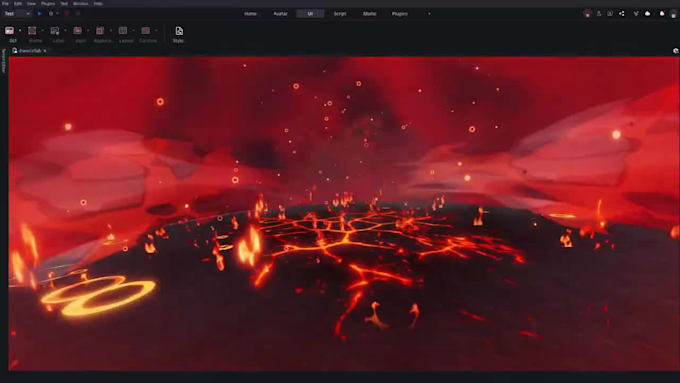
Task: Open the Window menu
Action: [x=80, y=3]
